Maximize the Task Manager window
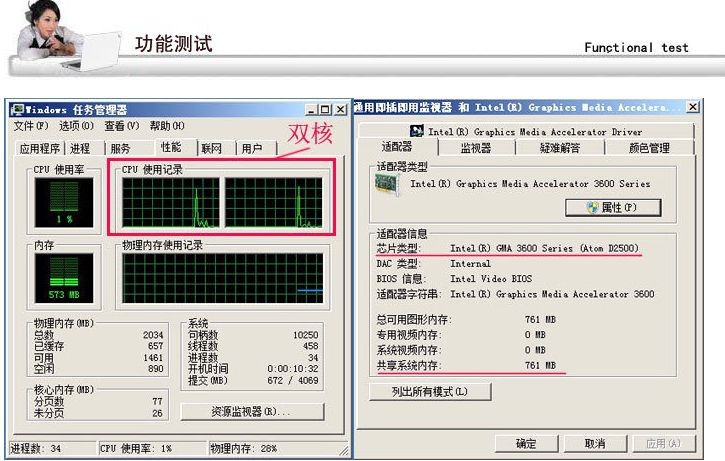Screen dimensions: 725x461 (x=325, y=110)
